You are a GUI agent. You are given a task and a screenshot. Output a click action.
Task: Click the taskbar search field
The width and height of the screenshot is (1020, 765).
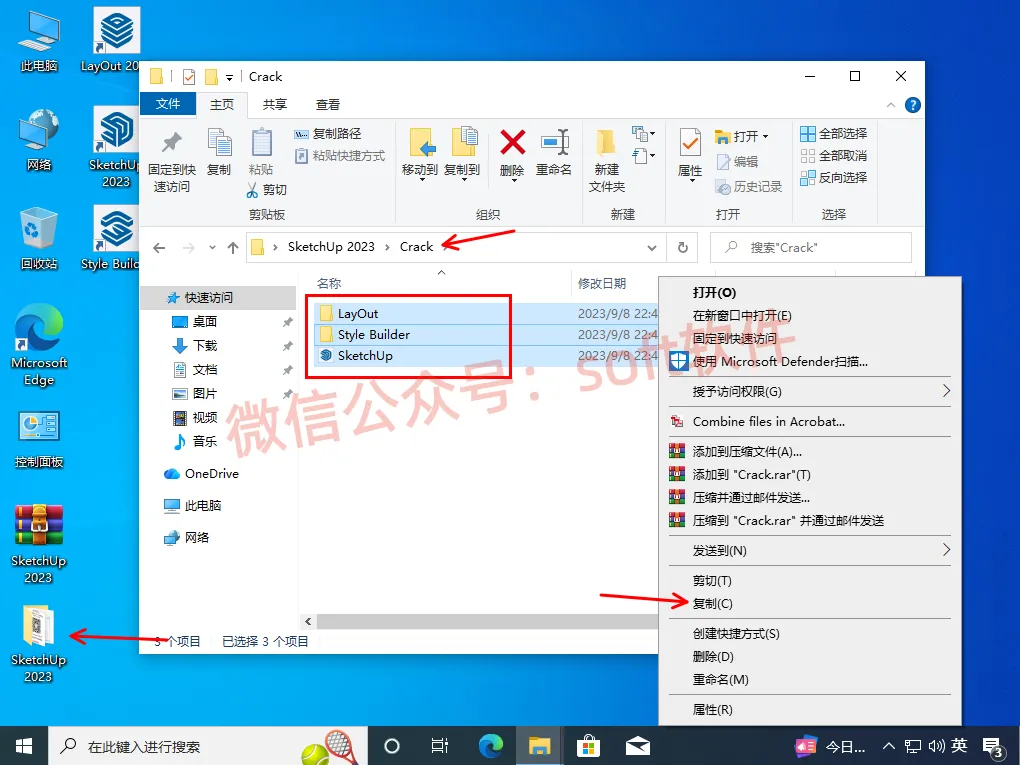point(208,746)
